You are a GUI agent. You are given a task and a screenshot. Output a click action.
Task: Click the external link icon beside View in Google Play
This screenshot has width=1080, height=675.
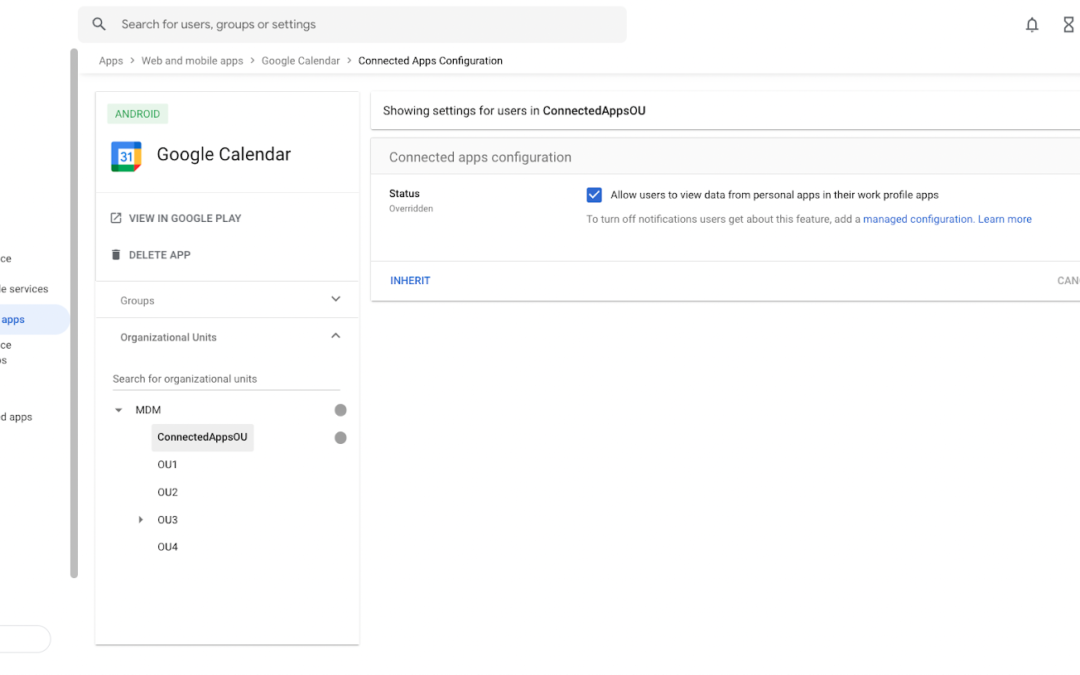pos(116,218)
